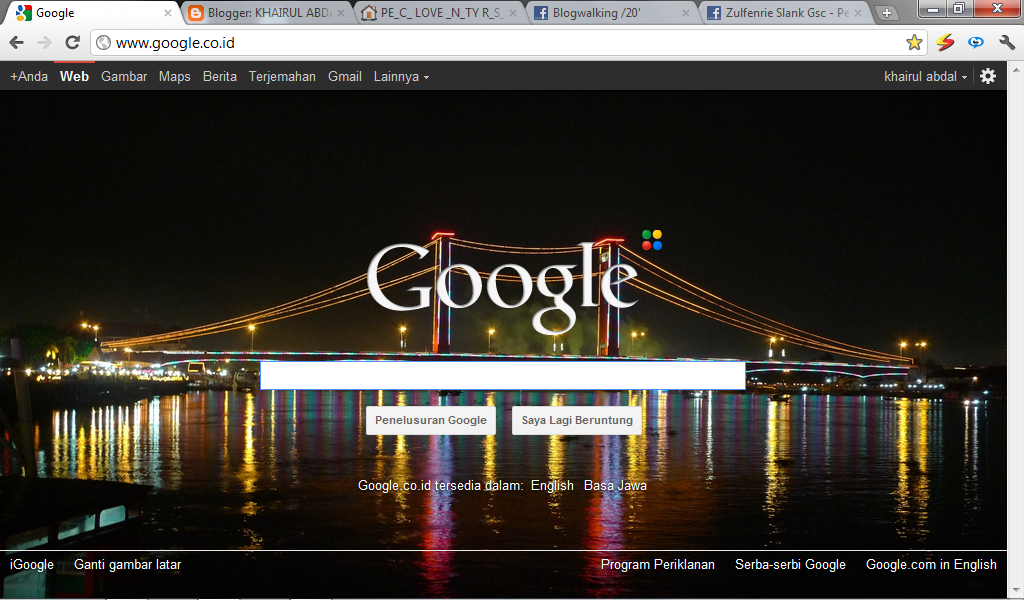Open Terjemahan translate link
The height and width of the screenshot is (600, 1024).
click(282, 76)
